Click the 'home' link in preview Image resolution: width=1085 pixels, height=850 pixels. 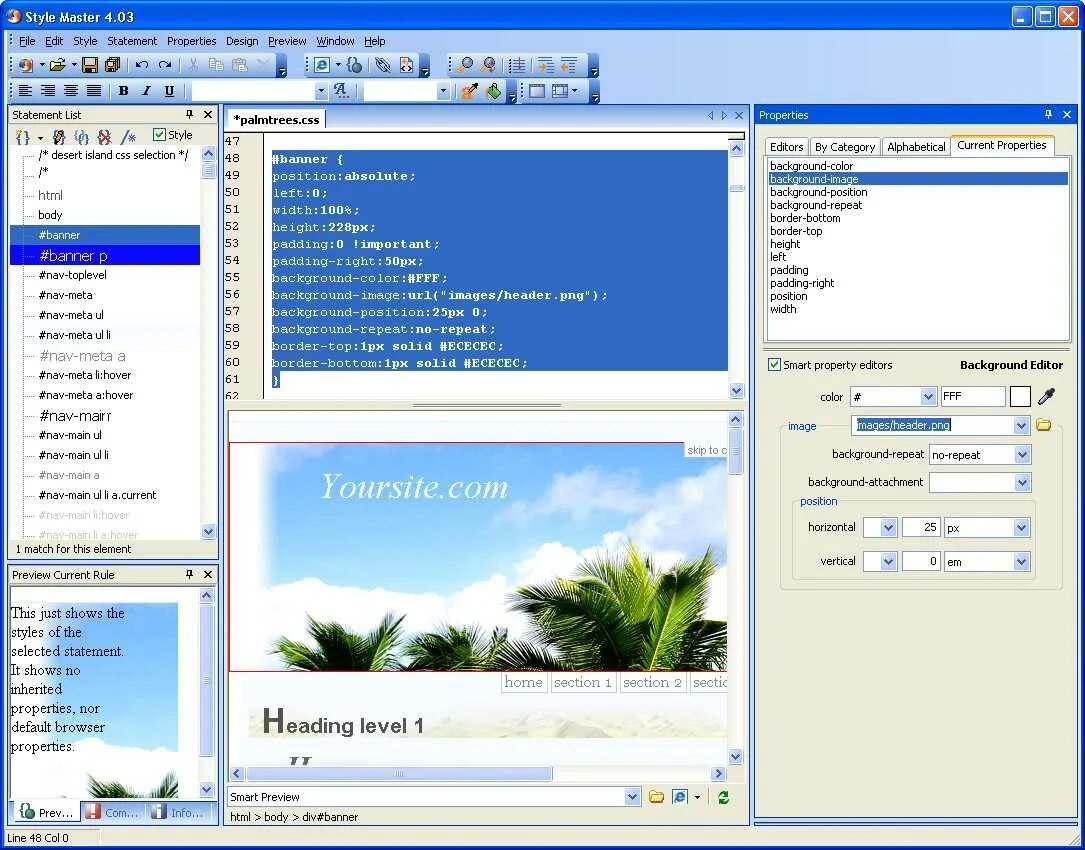[x=524, y=682]
